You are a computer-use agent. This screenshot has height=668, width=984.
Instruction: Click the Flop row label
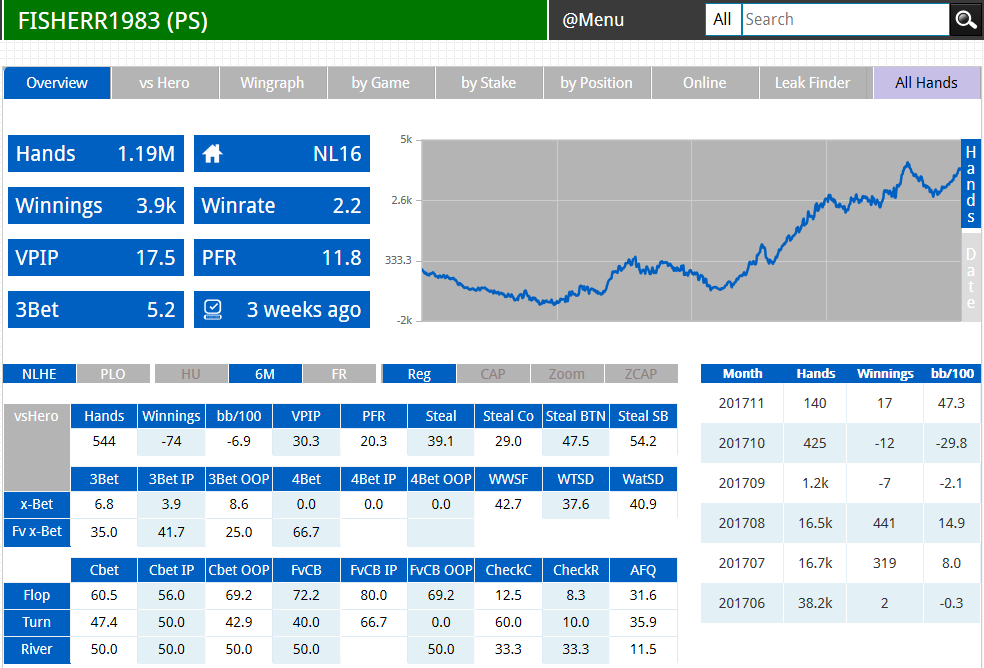pos(36,595)
